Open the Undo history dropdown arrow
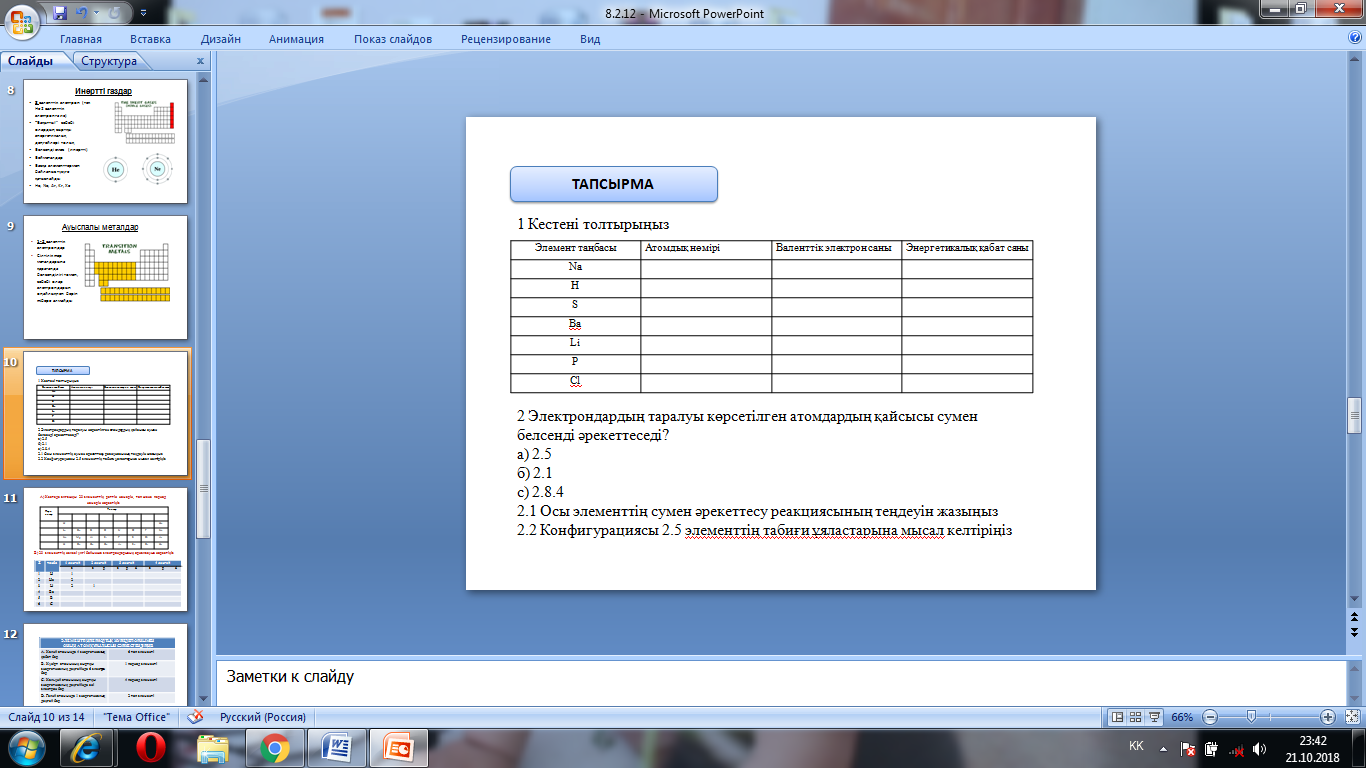The image size is (1366, 768). coord(96,14)
